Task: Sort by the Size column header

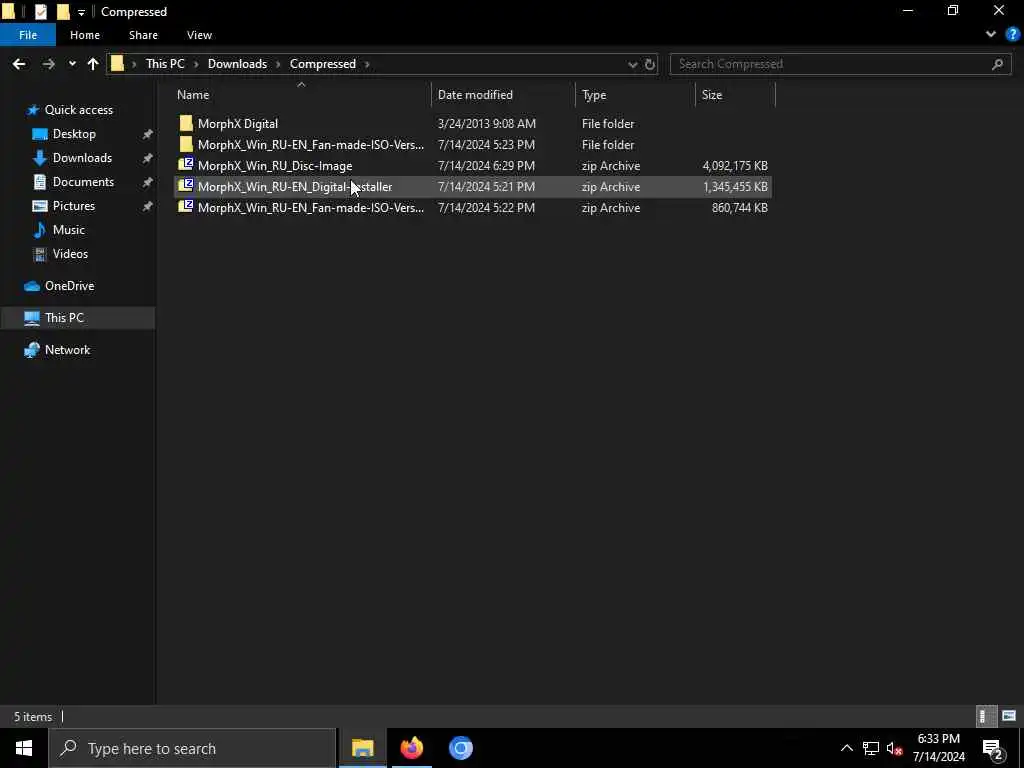Action: coord(712,95)
